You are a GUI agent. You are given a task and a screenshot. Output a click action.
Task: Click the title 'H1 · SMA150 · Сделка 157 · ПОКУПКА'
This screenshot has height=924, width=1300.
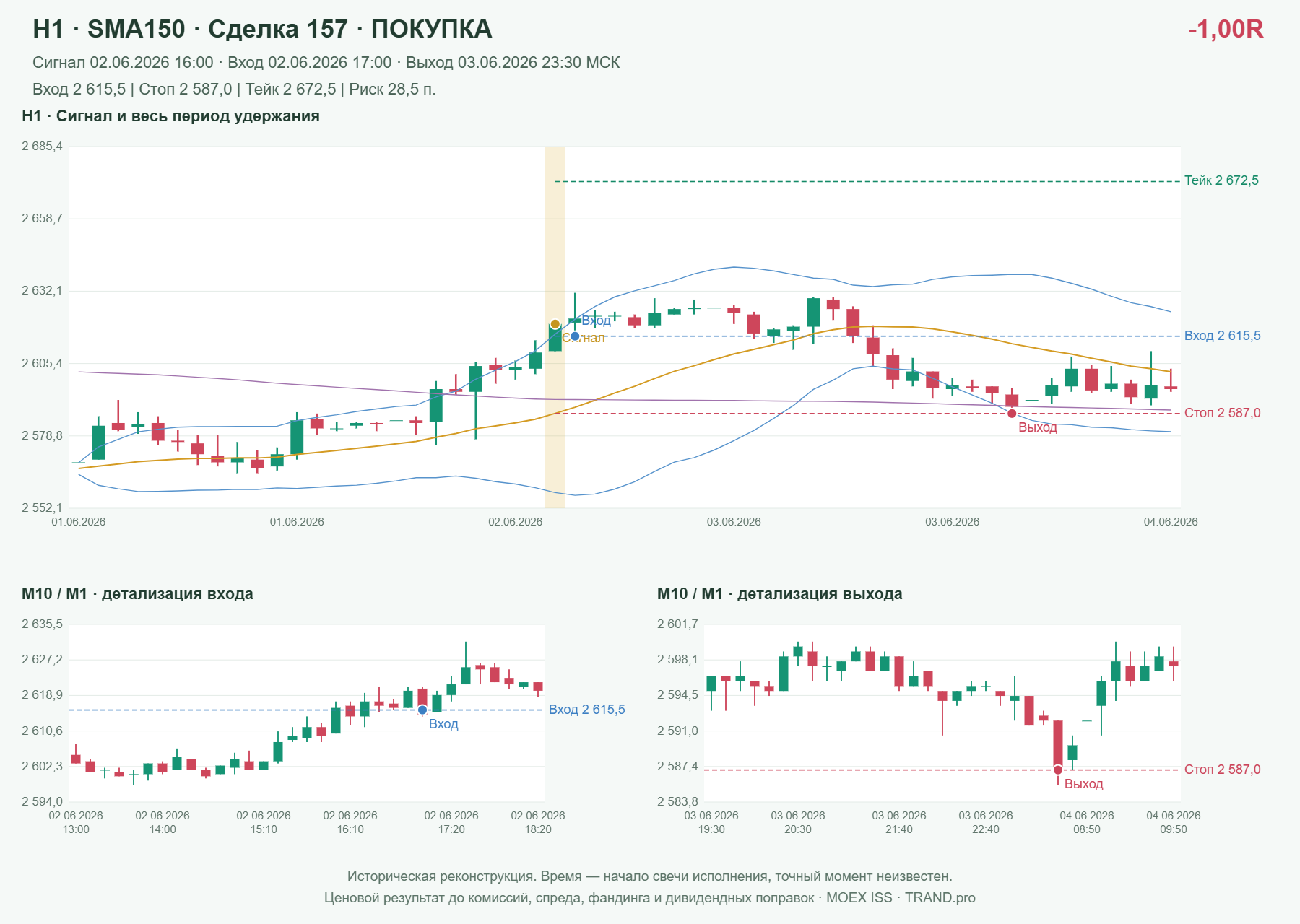coord(262,29)
